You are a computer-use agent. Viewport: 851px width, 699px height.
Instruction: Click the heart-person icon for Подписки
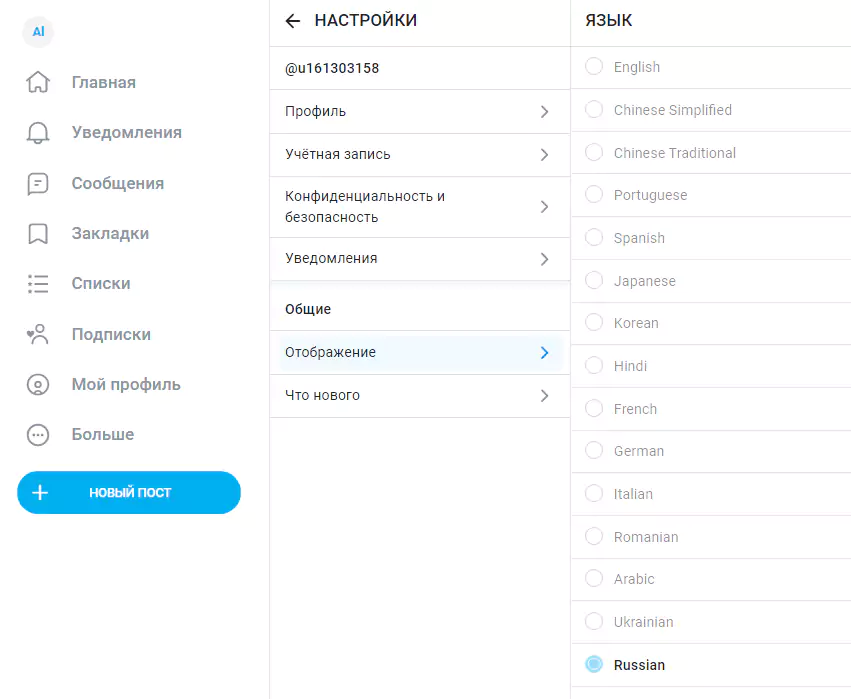[x=38, y=334]
